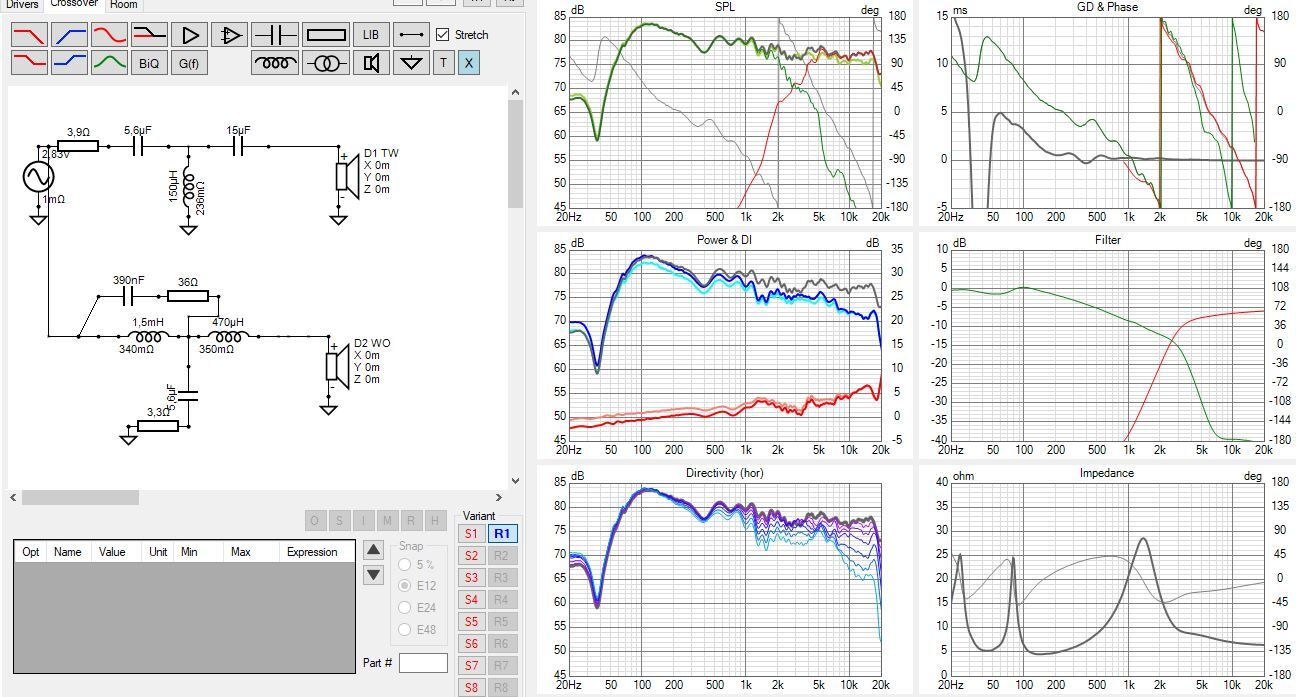This screenshot has width=1296, height=697.
Task: Pick the resistor component tool
Action: click(x=326, y=35)
